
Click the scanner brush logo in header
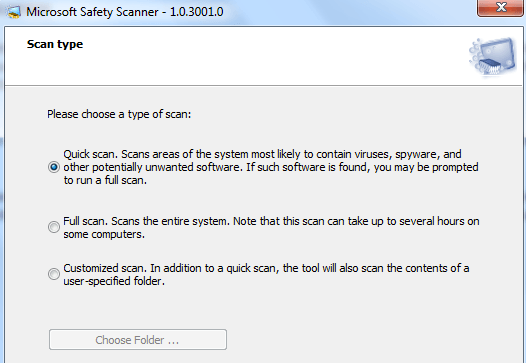(x=493, y=57)
